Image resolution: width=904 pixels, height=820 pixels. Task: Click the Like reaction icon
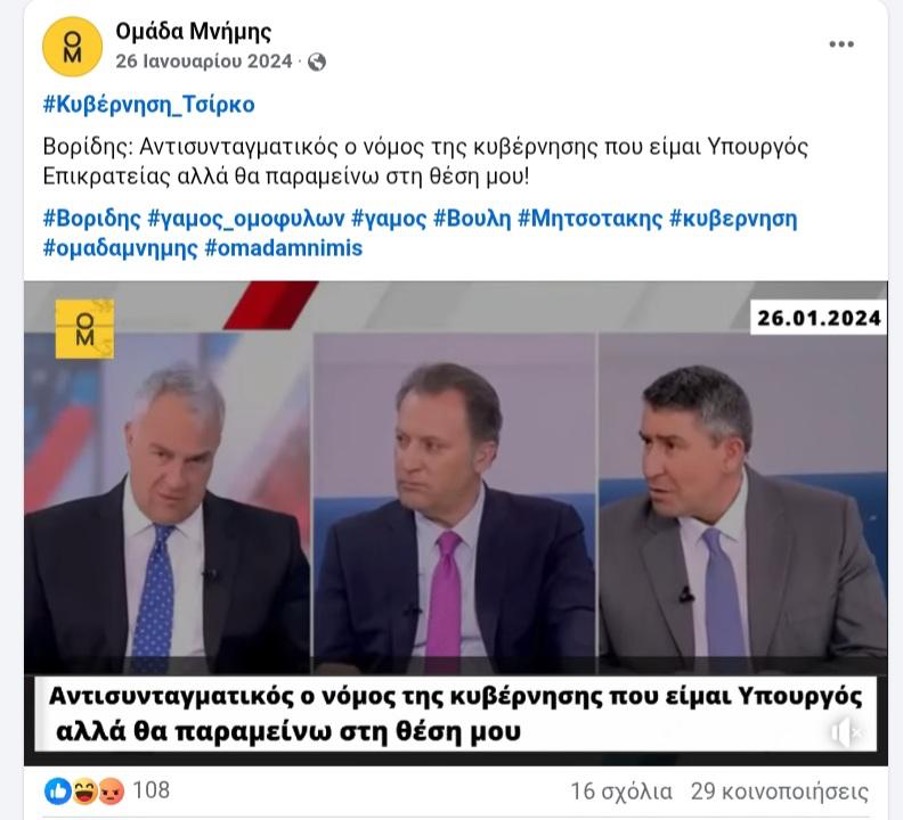(58, 791)
